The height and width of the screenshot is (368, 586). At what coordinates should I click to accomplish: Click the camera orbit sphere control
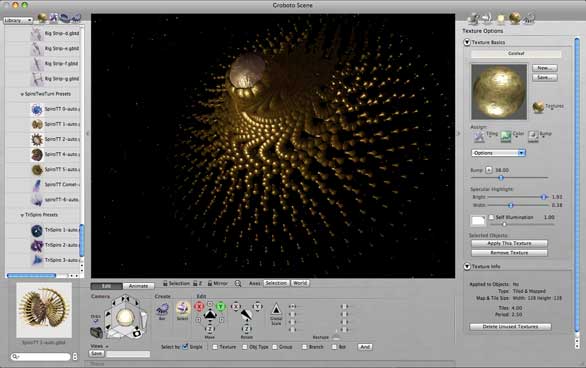(x=125, y=318)
